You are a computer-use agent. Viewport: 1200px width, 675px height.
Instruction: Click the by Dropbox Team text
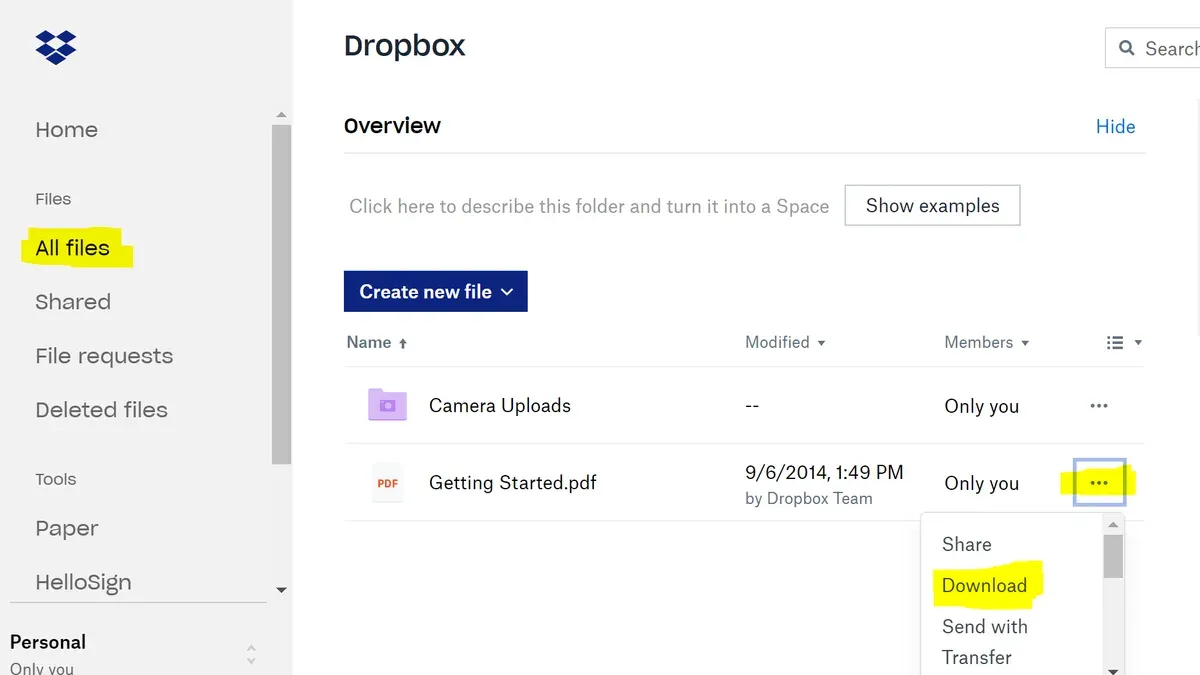tap(809, 498)
